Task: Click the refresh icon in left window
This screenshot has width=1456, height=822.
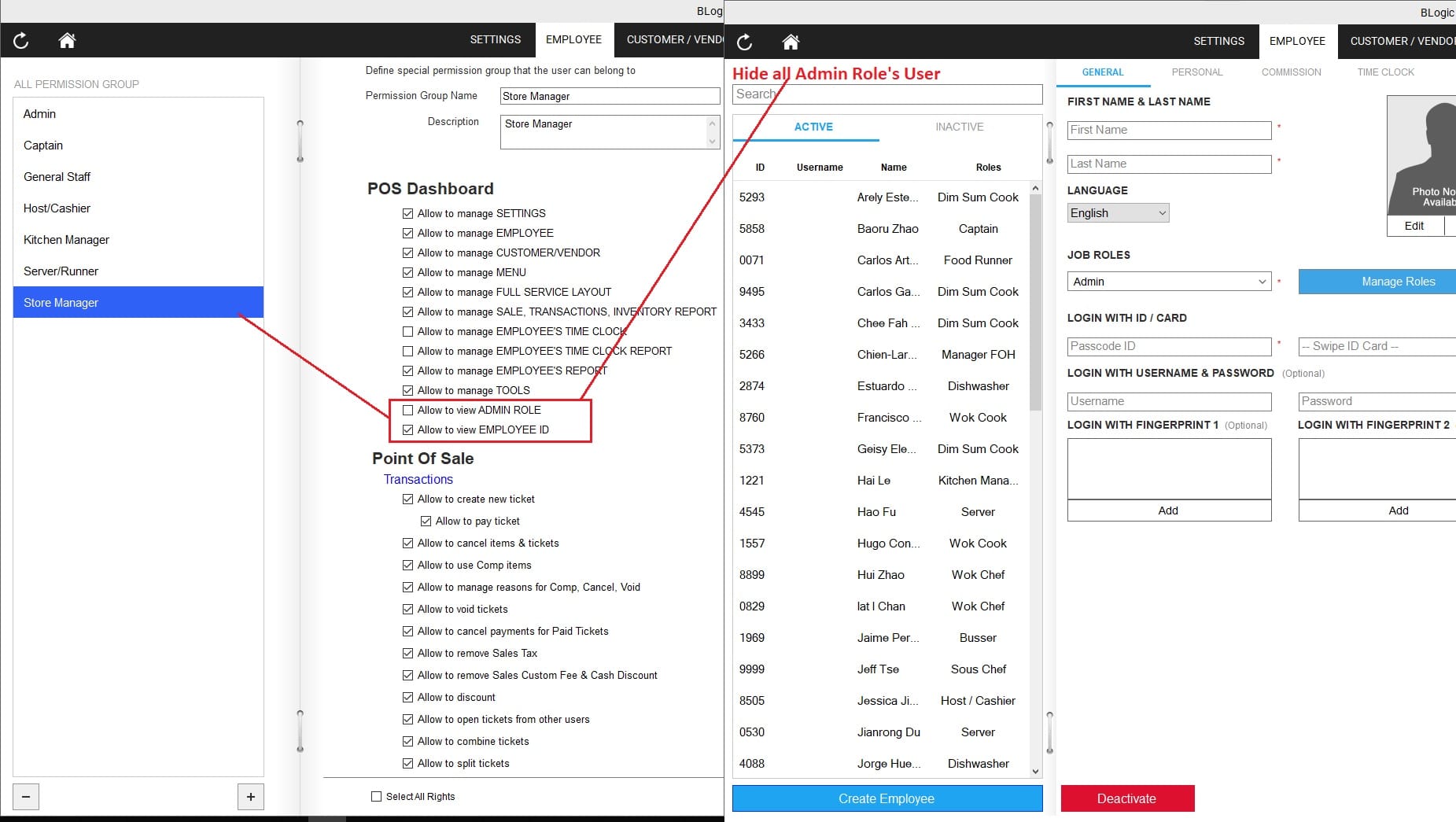Action: click(x=21, y=40)
